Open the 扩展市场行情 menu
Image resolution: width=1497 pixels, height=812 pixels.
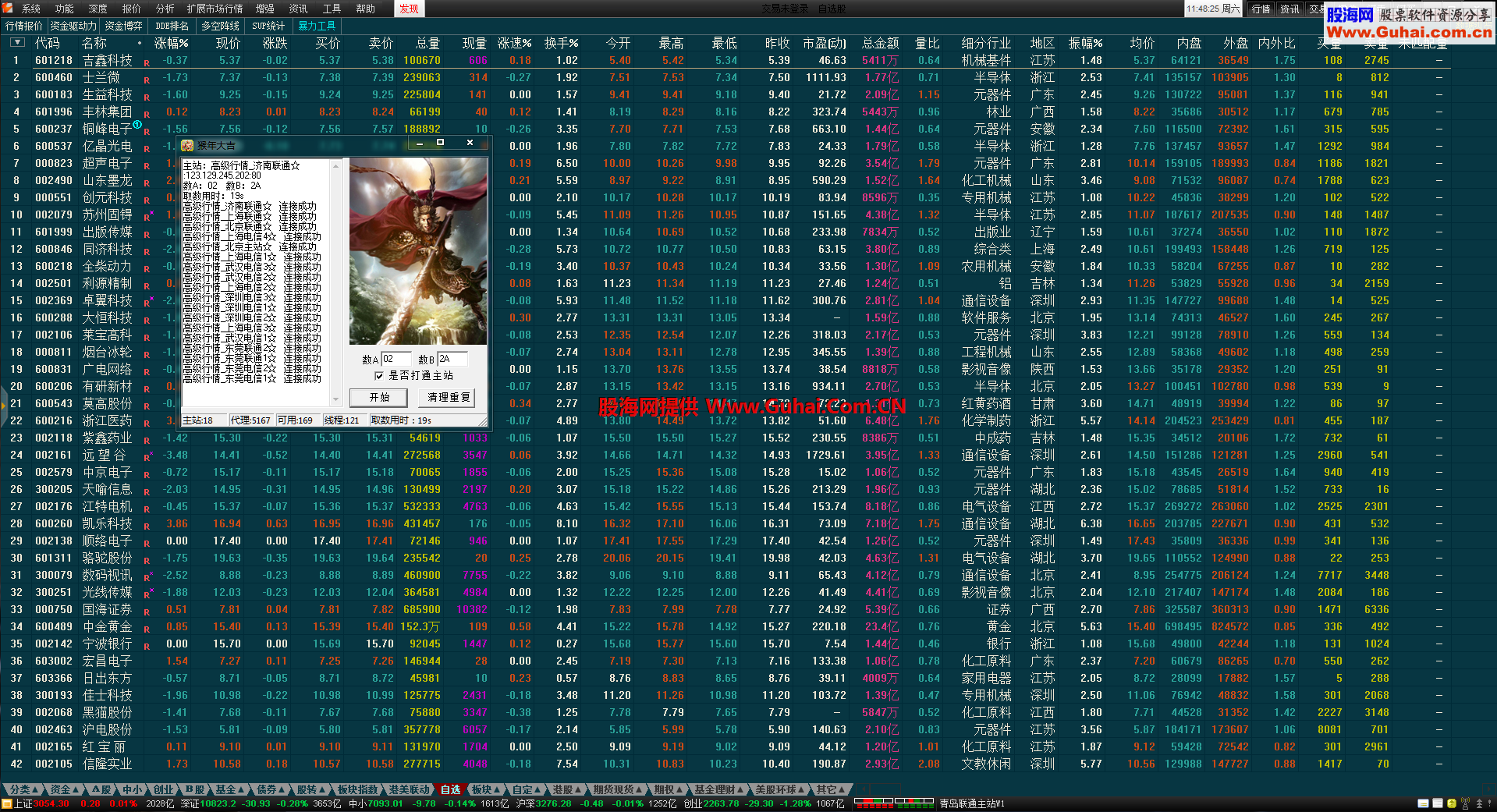(215, 9)
